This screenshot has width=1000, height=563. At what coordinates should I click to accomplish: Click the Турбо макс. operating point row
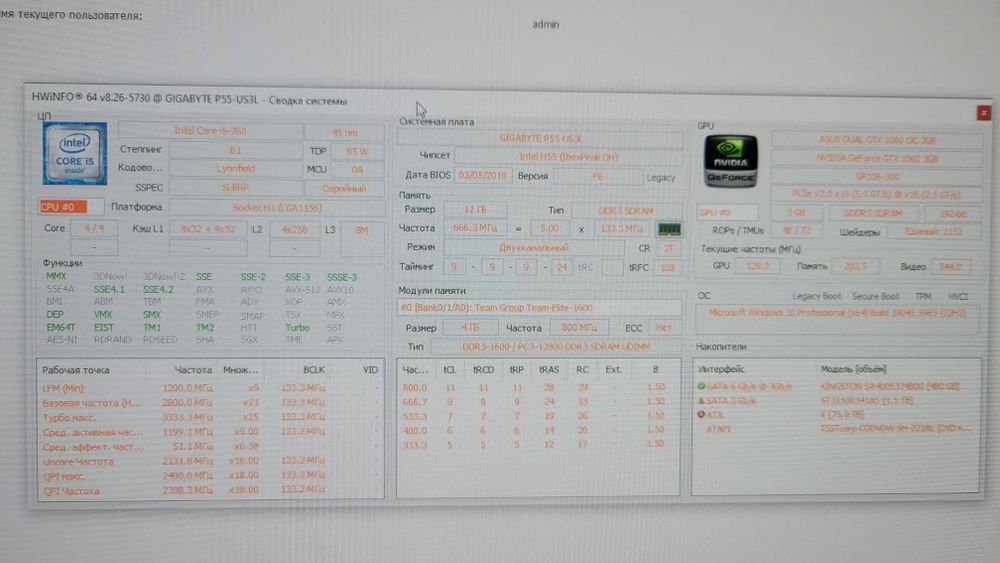click(x=210, y=417)
